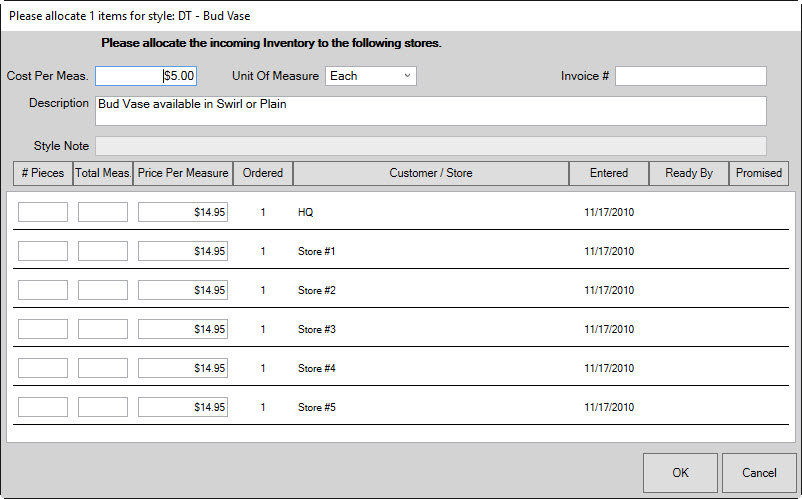Click the Description text box
Viewport: 802px width, 499px height.
pos(430,111)
